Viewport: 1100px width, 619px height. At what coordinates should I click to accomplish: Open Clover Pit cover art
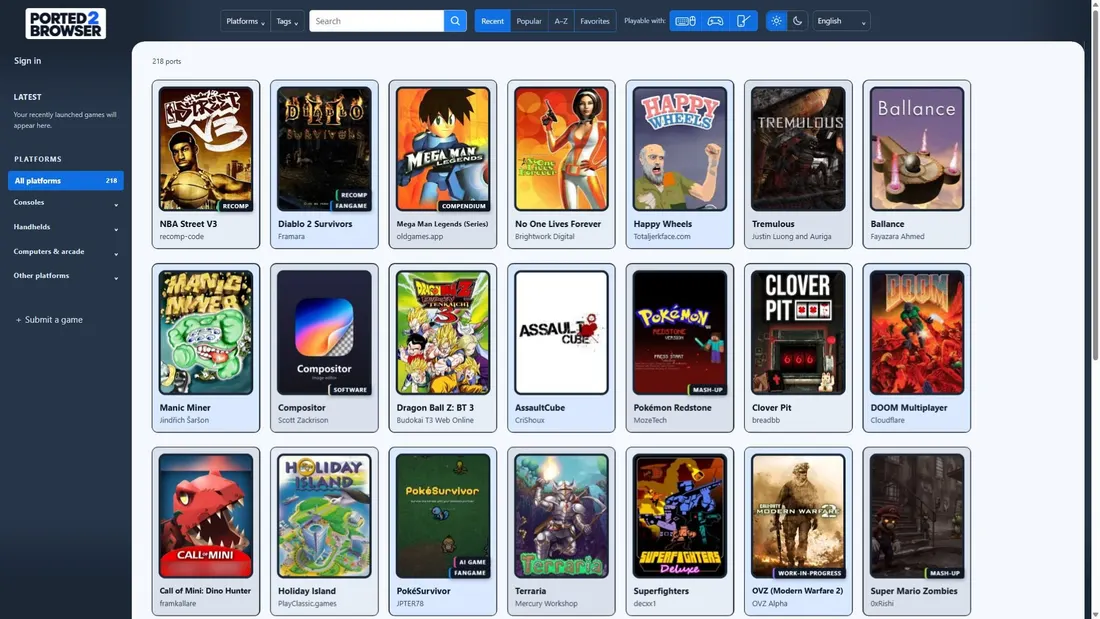pyautogui.click(x=798, y=333)
